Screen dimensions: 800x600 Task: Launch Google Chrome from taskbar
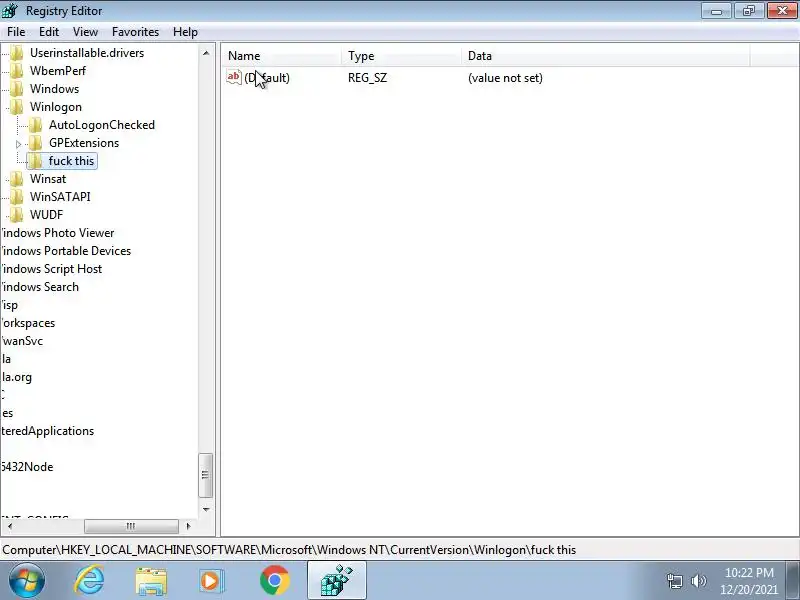point(274,581)
